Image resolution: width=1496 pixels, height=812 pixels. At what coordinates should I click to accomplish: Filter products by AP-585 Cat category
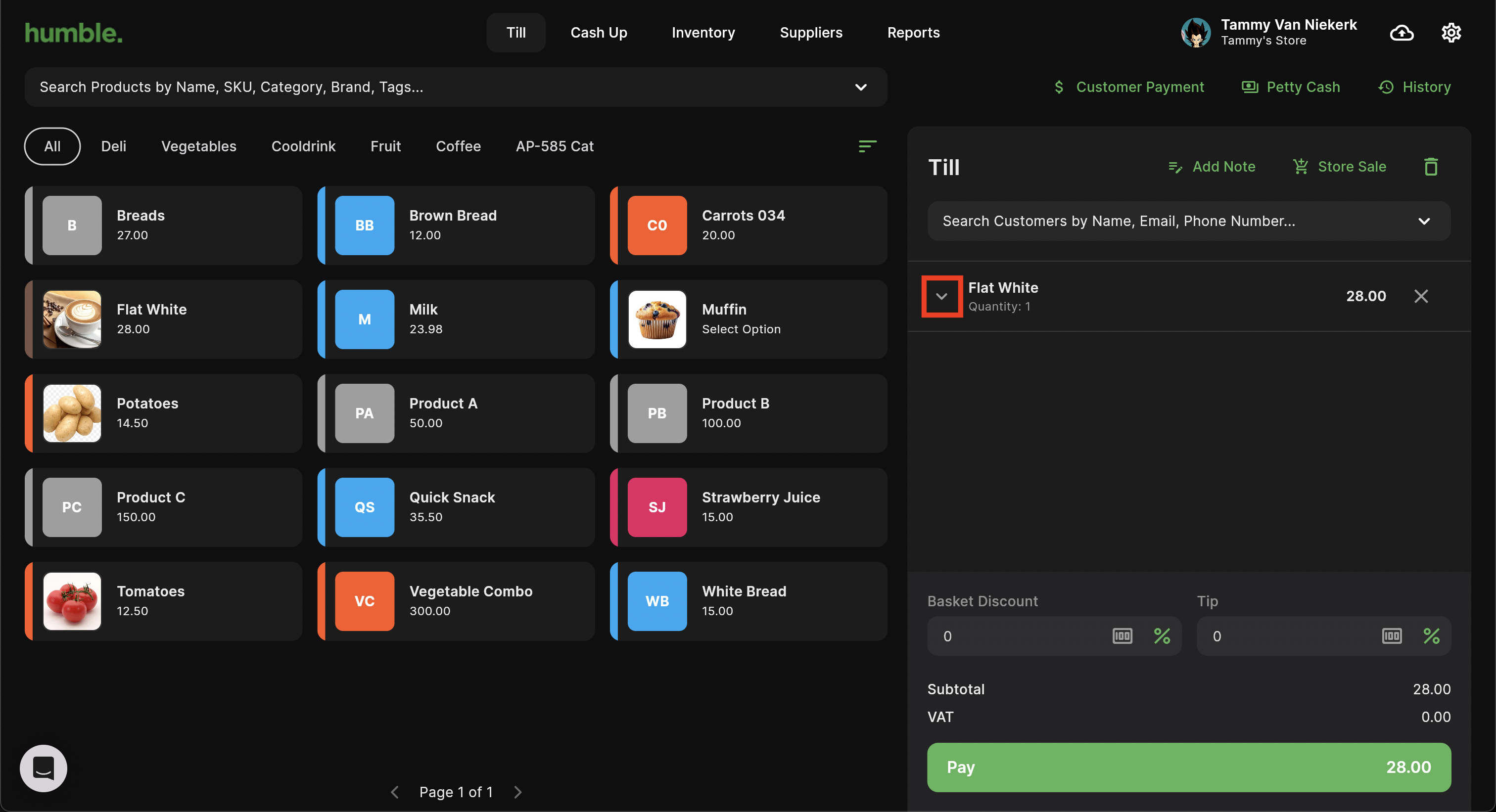coord(555,146)
